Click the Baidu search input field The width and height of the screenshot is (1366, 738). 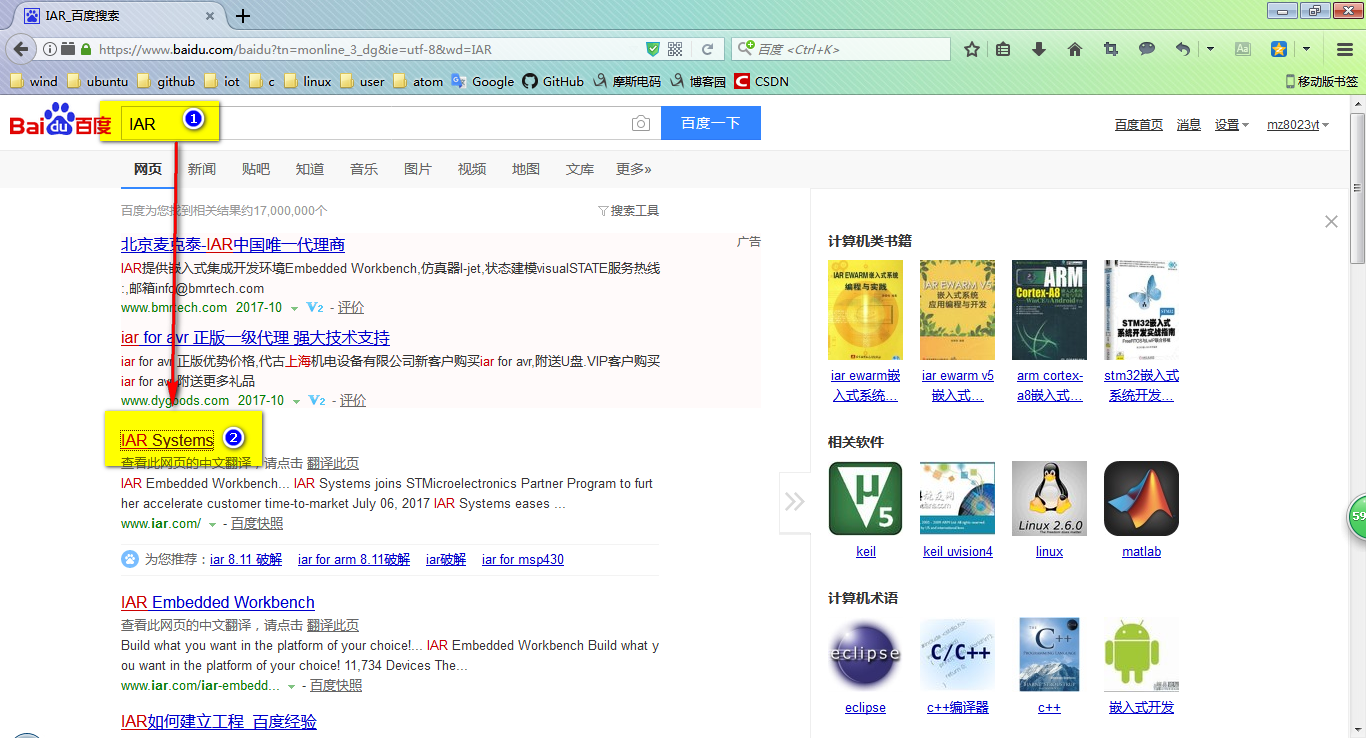click(x=390, y=123)
